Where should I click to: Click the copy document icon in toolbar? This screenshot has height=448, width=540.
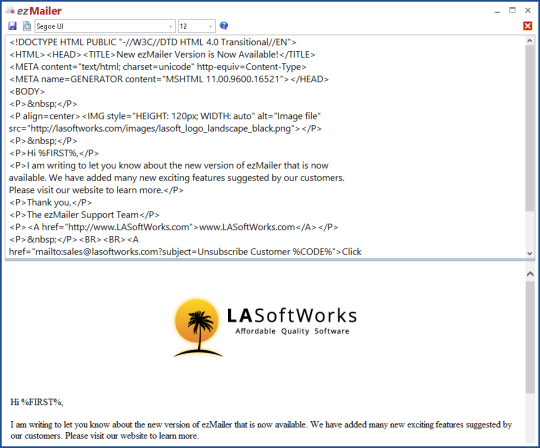[x=27, y=26]
